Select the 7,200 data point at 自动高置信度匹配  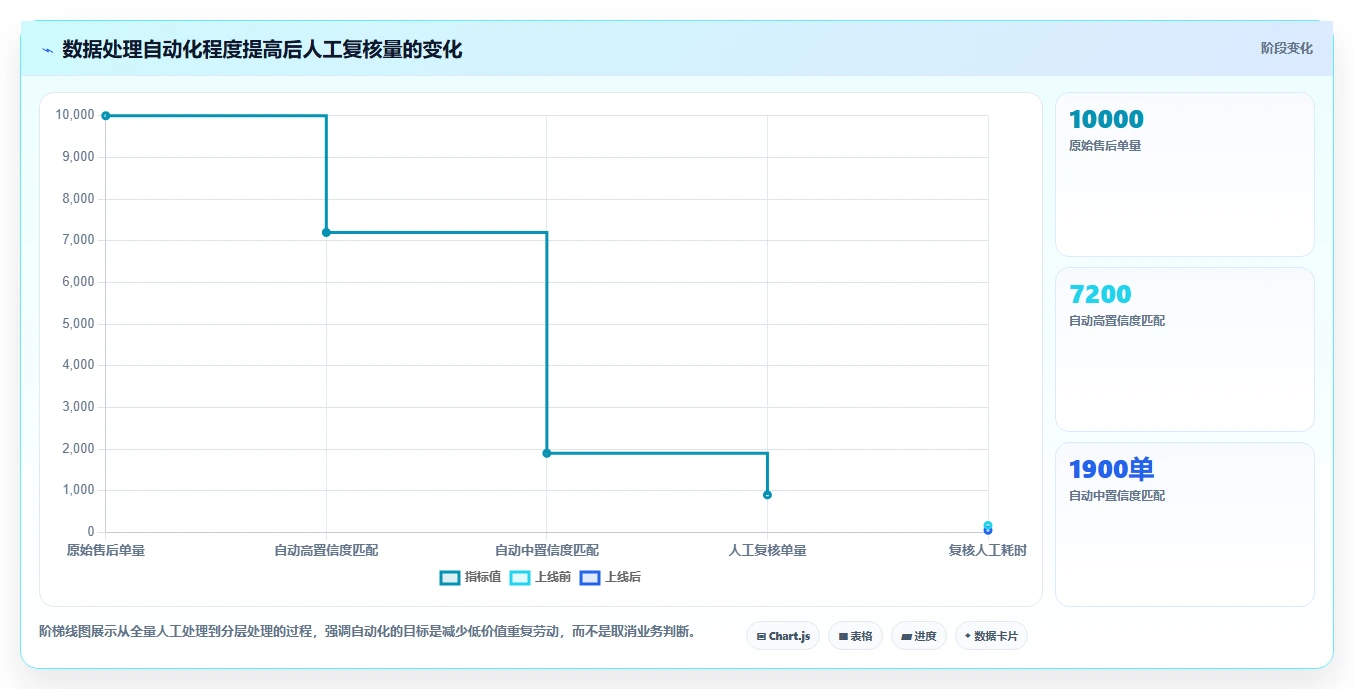pos(326,232)
